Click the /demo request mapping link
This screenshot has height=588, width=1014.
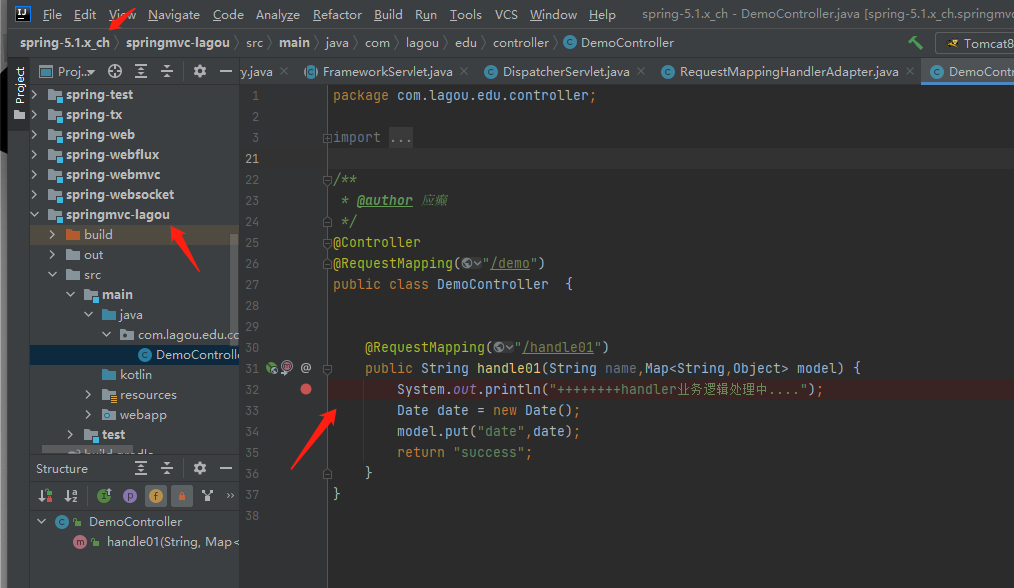511,262
